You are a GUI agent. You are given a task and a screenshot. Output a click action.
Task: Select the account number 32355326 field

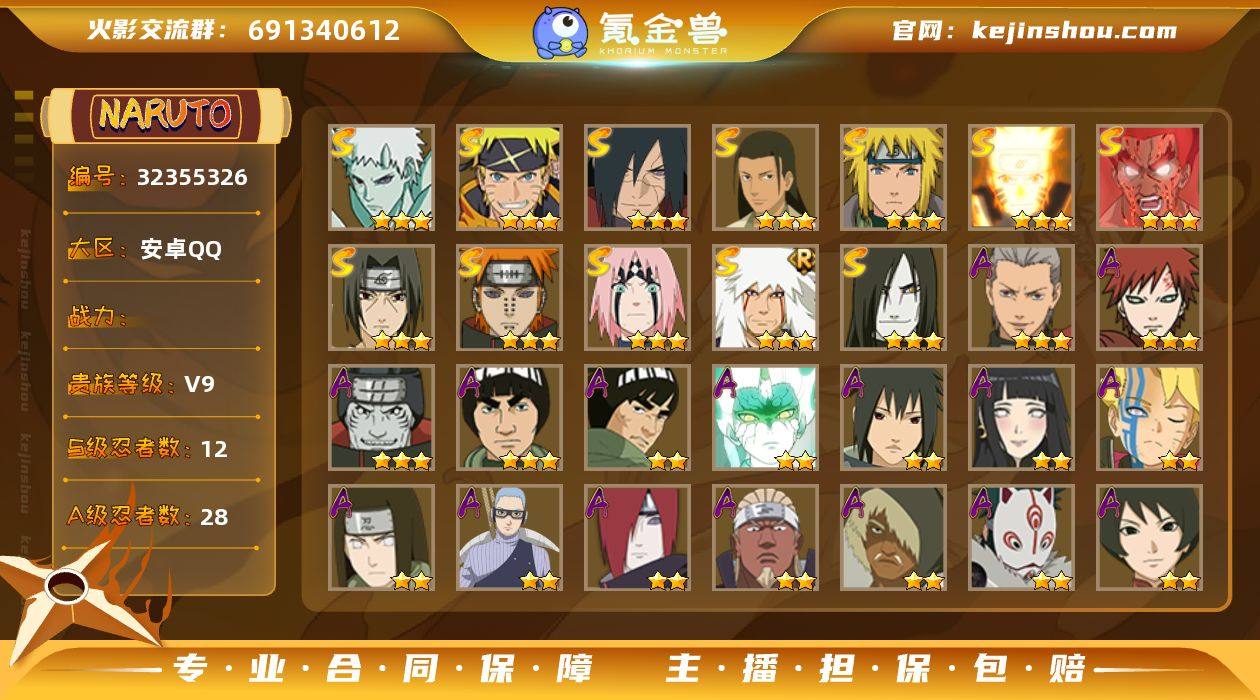point(160,178)
